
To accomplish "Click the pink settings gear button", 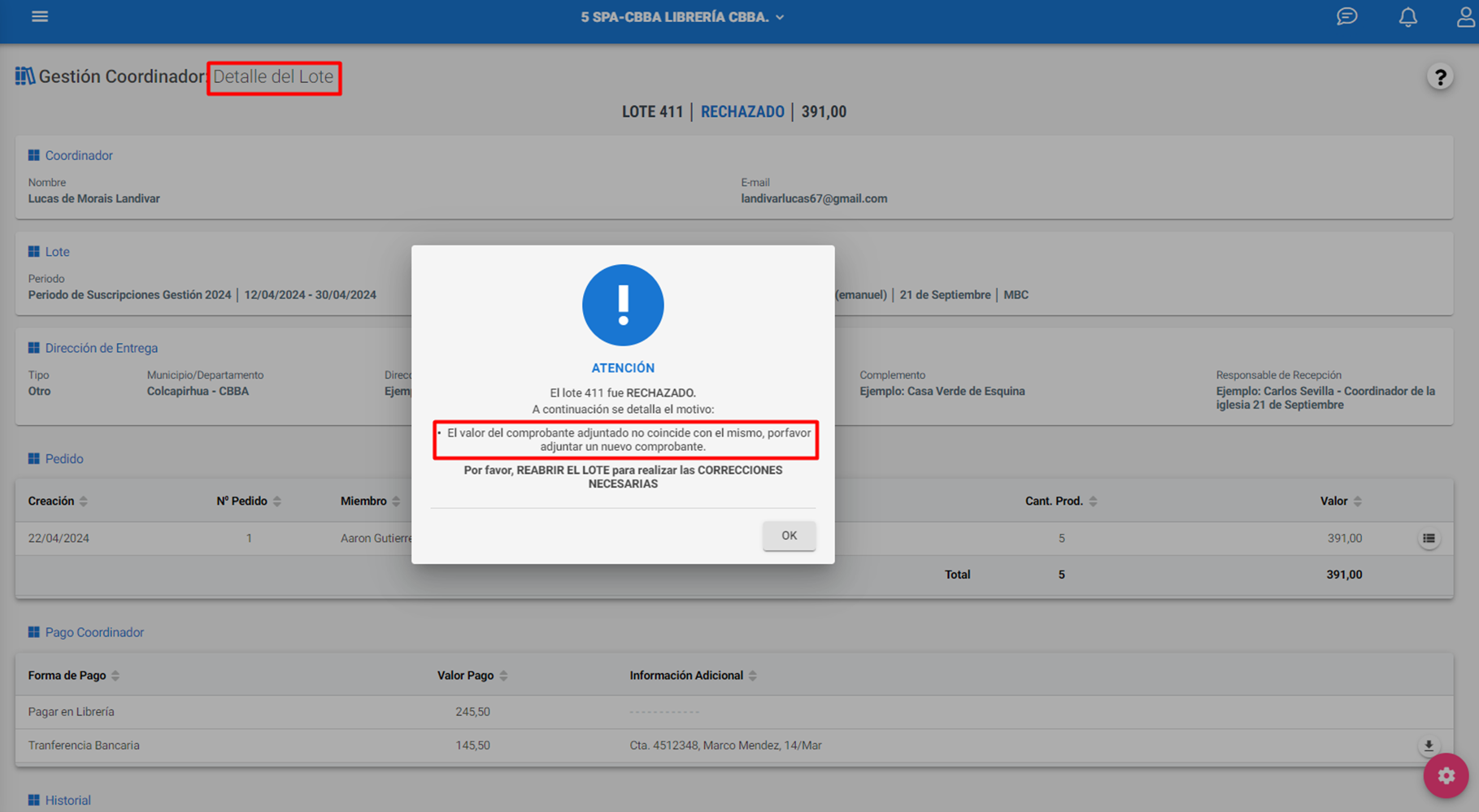I will click(x=1446, y=775).
